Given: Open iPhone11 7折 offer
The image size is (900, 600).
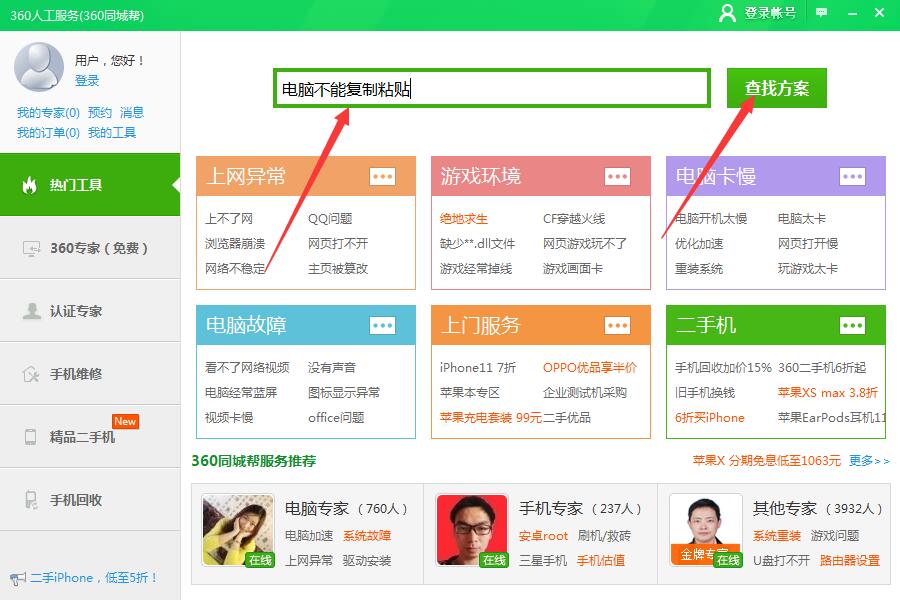Looking at the screenshot, I should pyautogui.click(x=478, y=367).
